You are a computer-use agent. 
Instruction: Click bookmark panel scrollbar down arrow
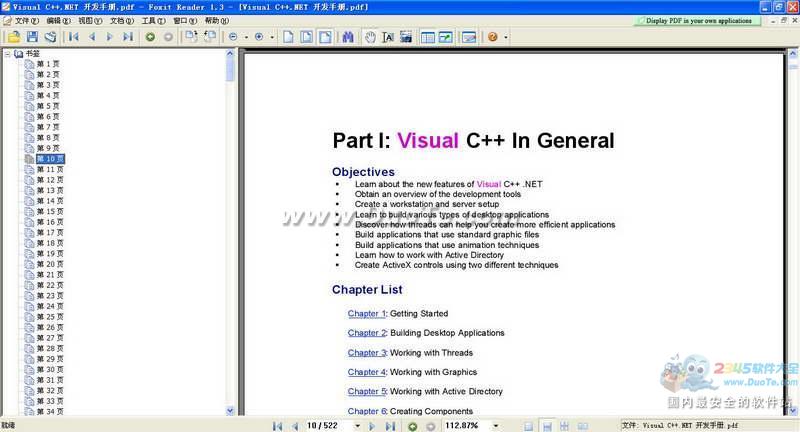pyautogui.click(x=230, y=410)
